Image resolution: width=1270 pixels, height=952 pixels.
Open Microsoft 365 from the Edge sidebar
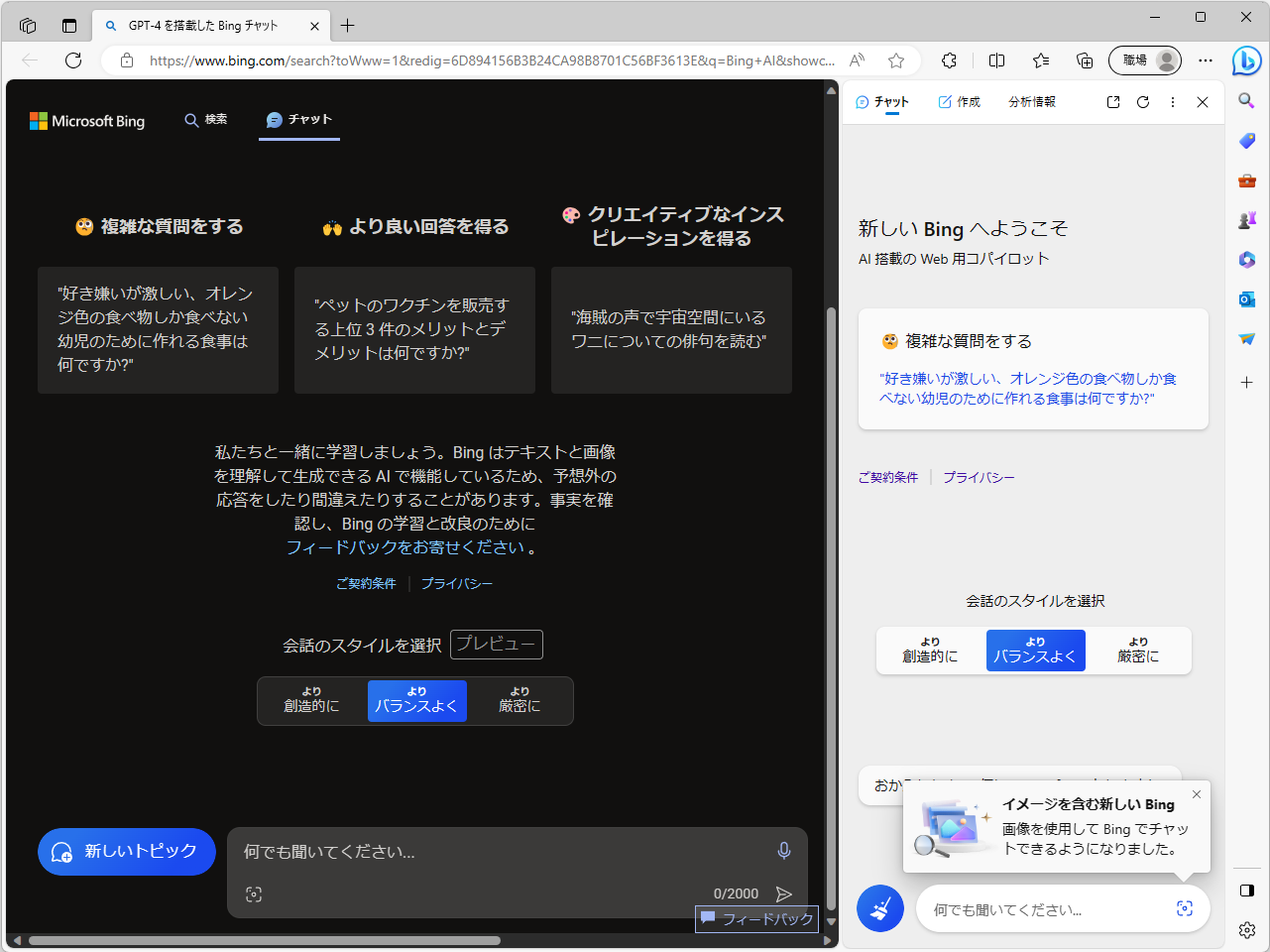coord(1247,260)
